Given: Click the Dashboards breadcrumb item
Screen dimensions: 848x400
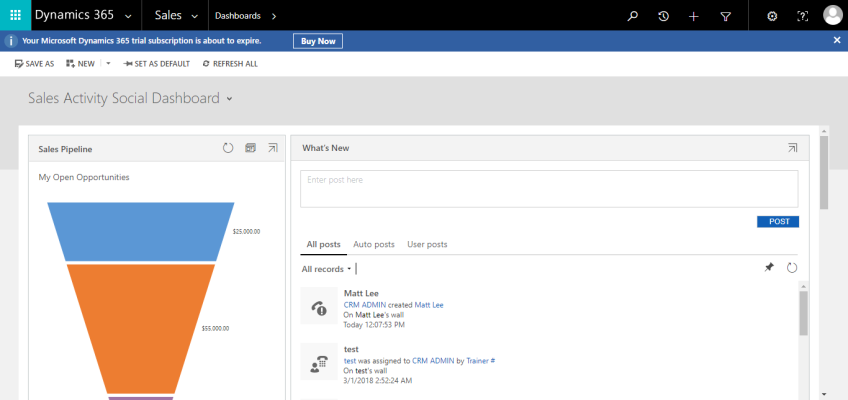Looking at the screenshot, I should pos(237,16).
